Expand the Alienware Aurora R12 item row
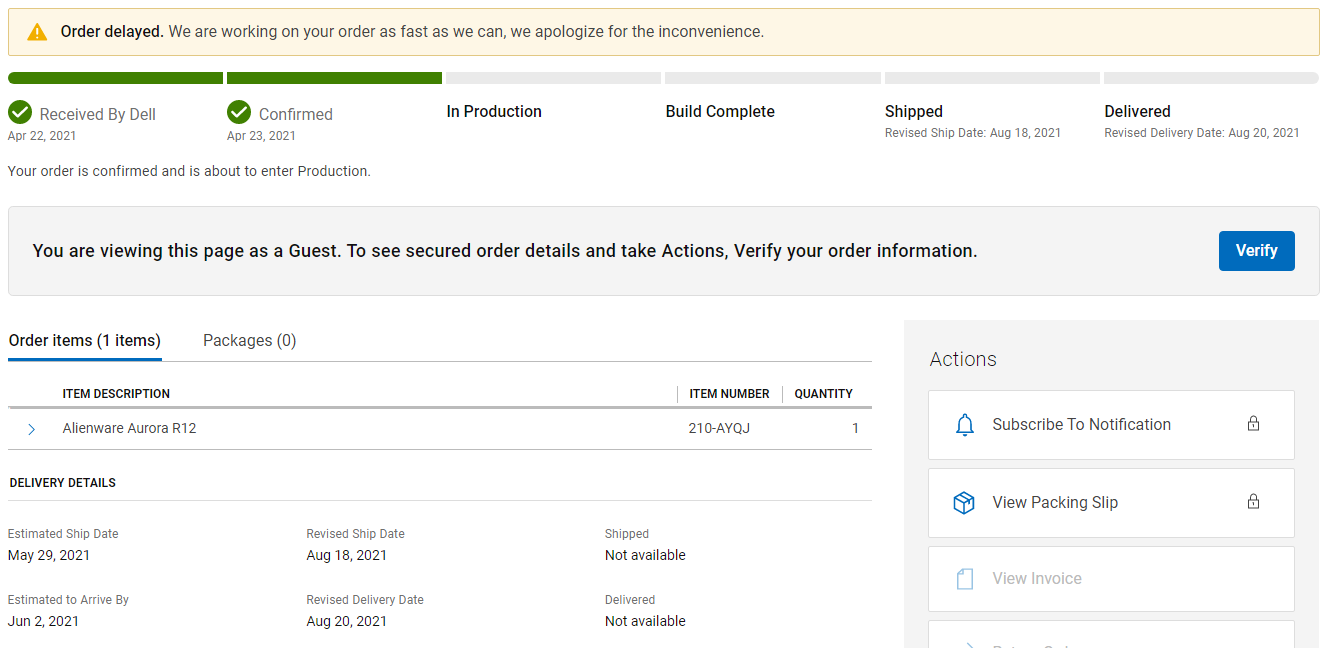This screenshot has height=648, width=1329. (x=31, y=429)
